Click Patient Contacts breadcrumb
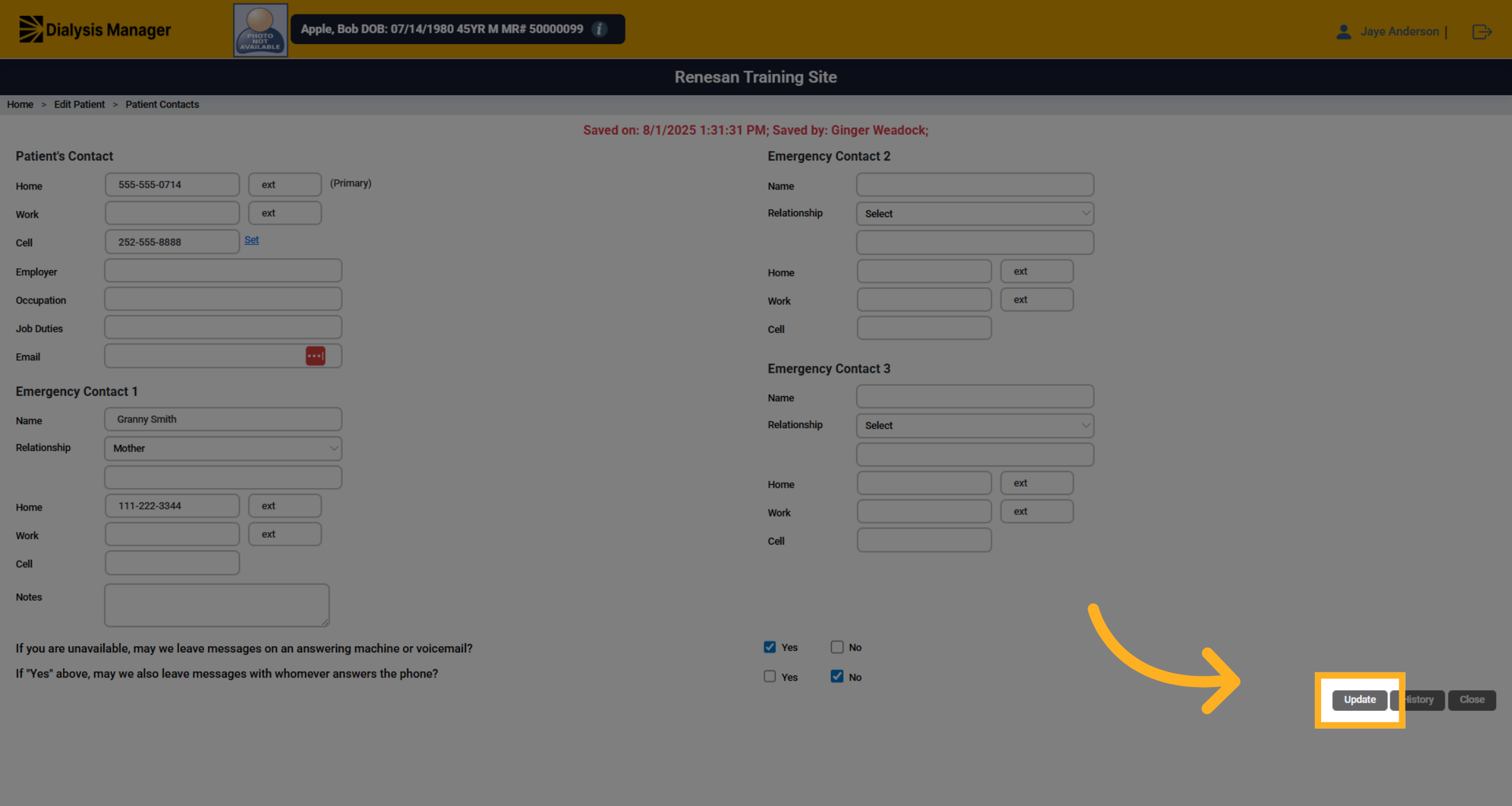Screen dimensions: 1512x806 [162, 105]
